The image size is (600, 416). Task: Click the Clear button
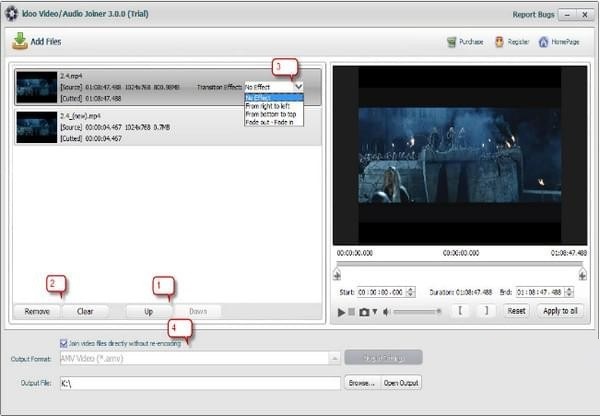(x=85, y=311)
